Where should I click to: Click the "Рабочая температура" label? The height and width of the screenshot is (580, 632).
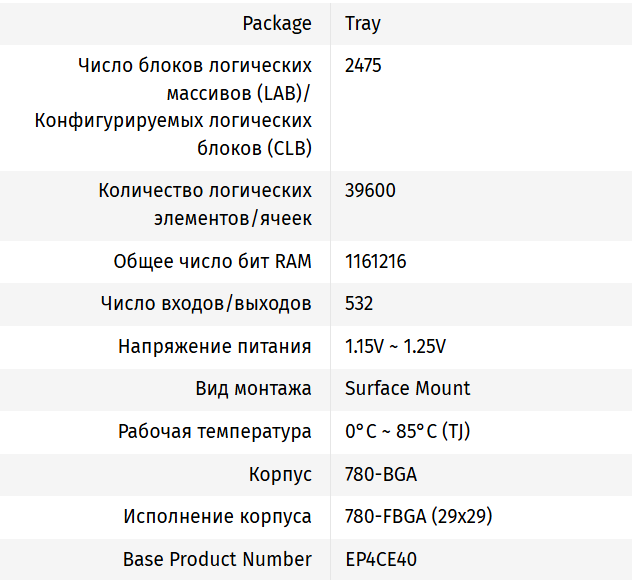click(215, 432)
